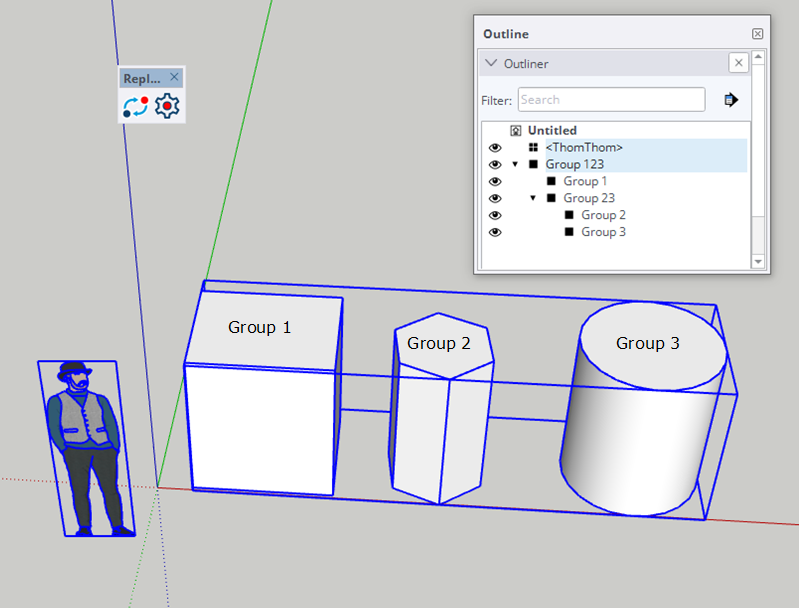
Task: Open the Outliner details menu arrow icon
Action: (x=731, y=100)
